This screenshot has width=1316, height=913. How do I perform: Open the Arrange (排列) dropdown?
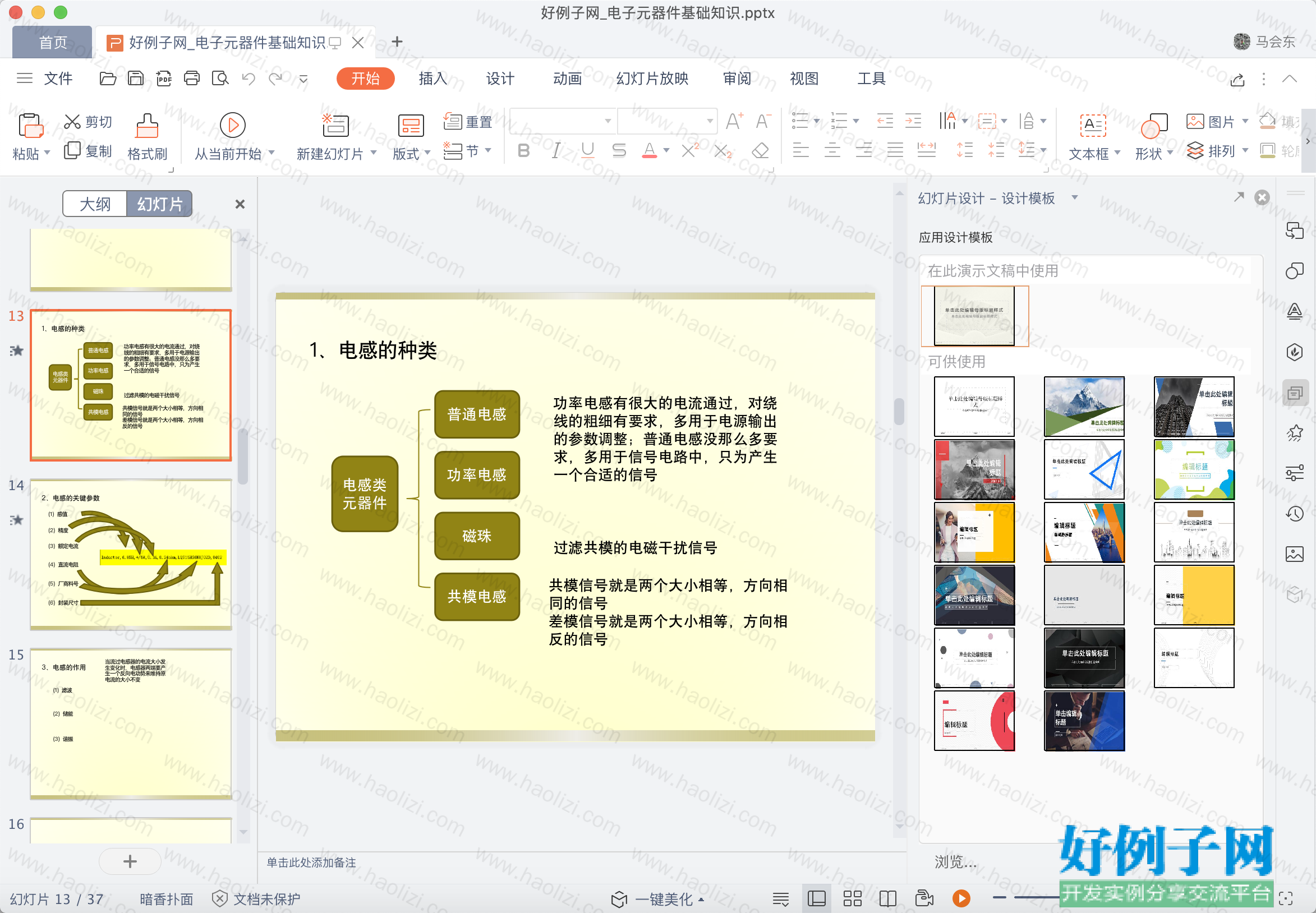(x=1245, y=151)
